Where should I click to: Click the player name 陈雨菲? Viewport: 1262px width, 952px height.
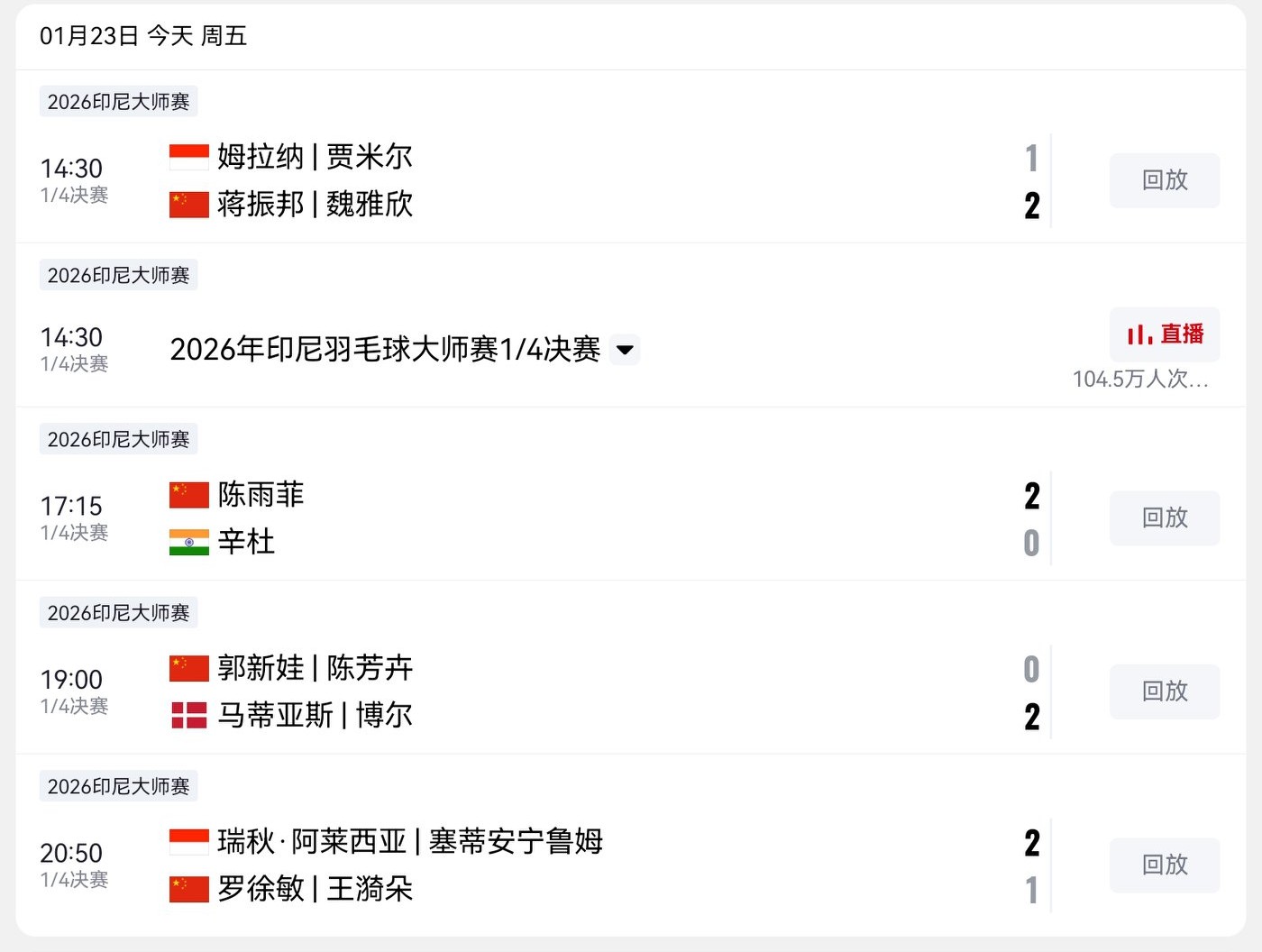[261, 495]
